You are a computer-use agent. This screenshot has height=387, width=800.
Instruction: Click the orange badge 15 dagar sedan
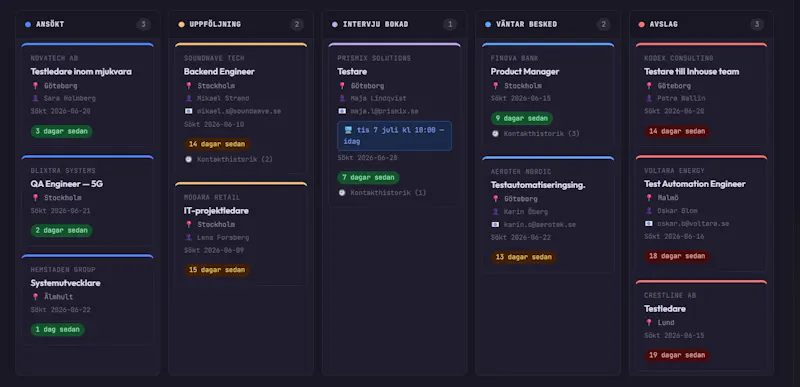[217, 270]
